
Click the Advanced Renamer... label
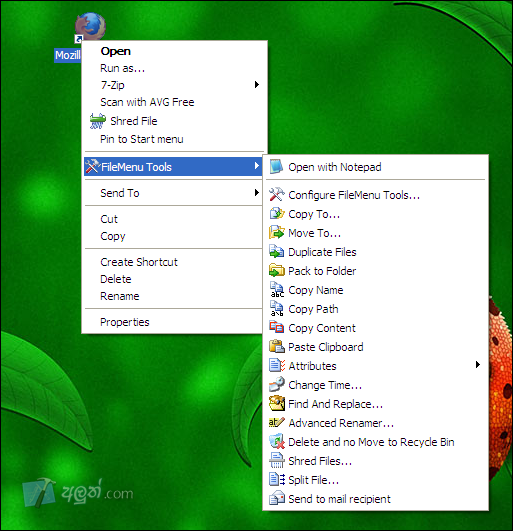coord(341,423)
